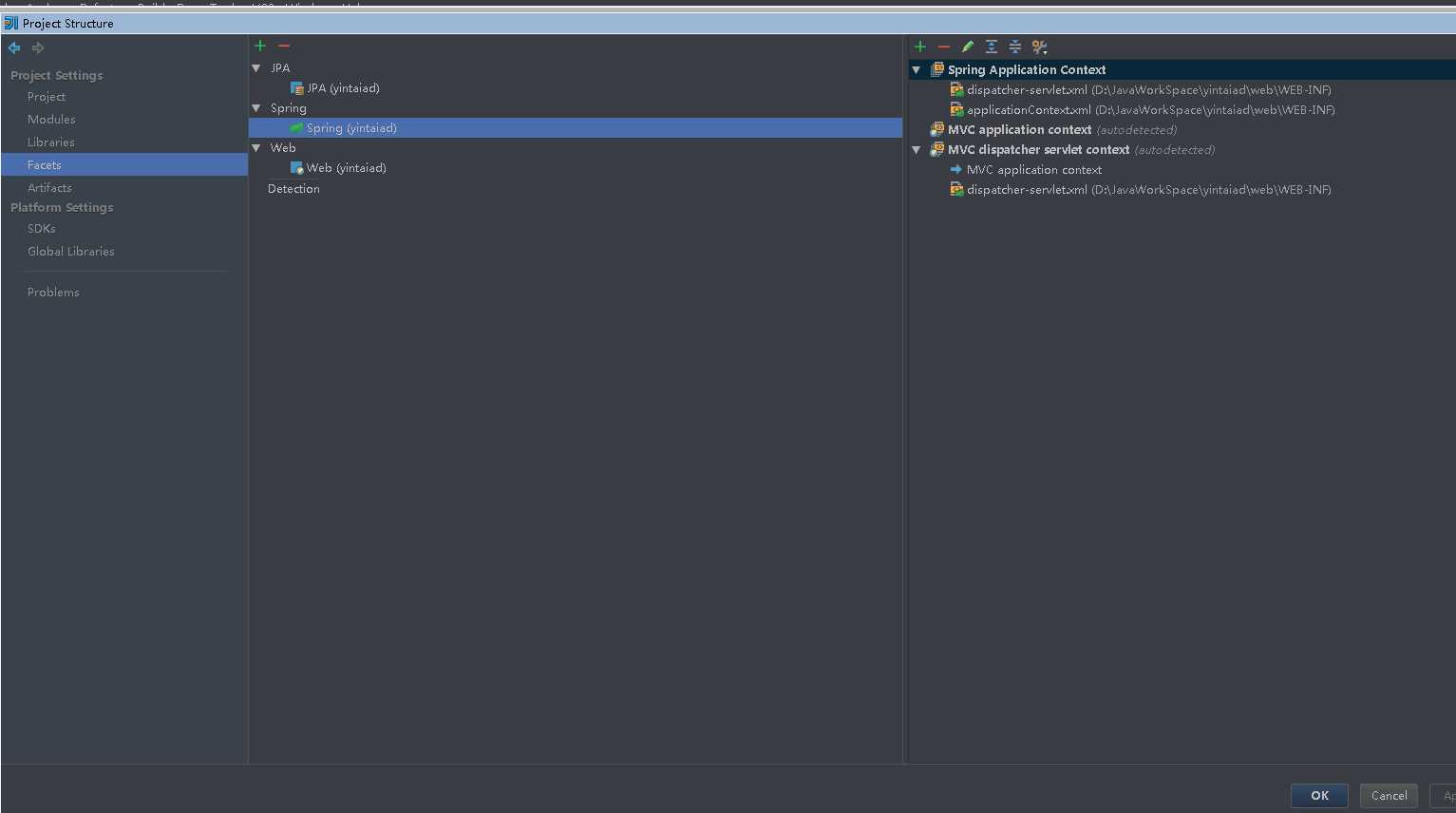Click the JPA (yintaiad) facet icon
This screenshot has height=813, width=1456.
[296, 88]
